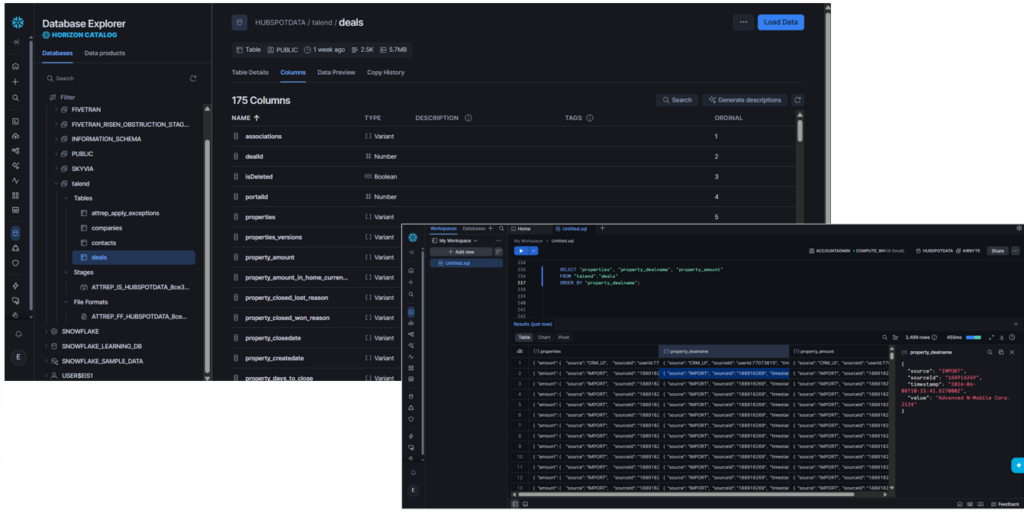
Task: Sort by the NAME column header
Action: tap(245, 118)
